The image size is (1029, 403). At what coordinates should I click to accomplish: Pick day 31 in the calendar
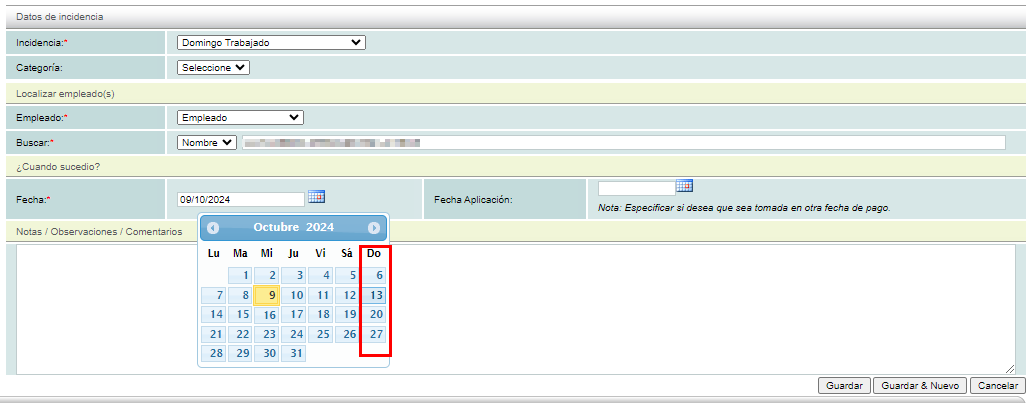point(294,353)
